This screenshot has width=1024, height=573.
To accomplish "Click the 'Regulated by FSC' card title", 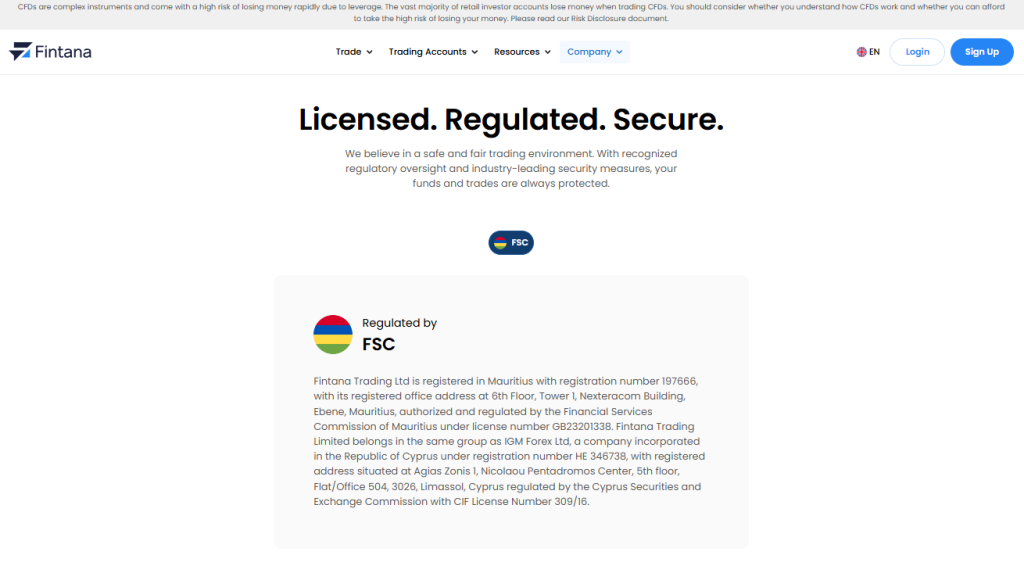I will click(x=399, y=334).
